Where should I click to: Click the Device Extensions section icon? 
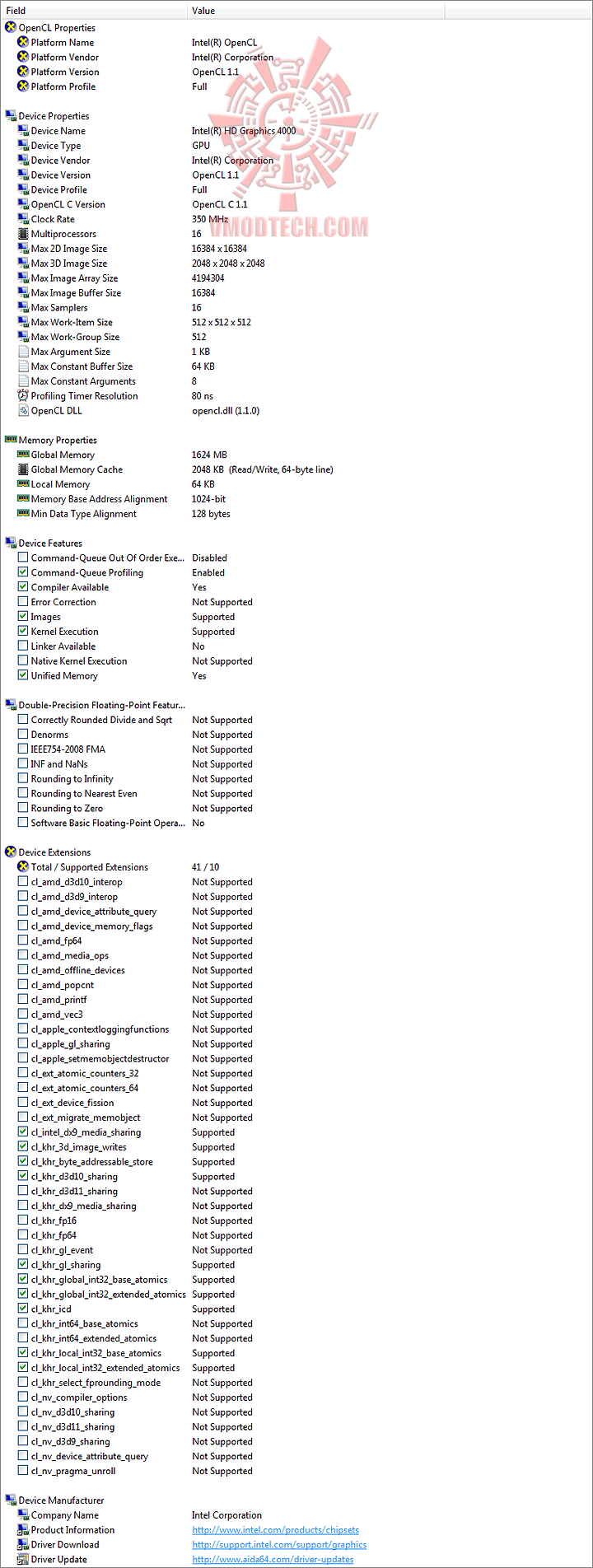tap(11, 852)
